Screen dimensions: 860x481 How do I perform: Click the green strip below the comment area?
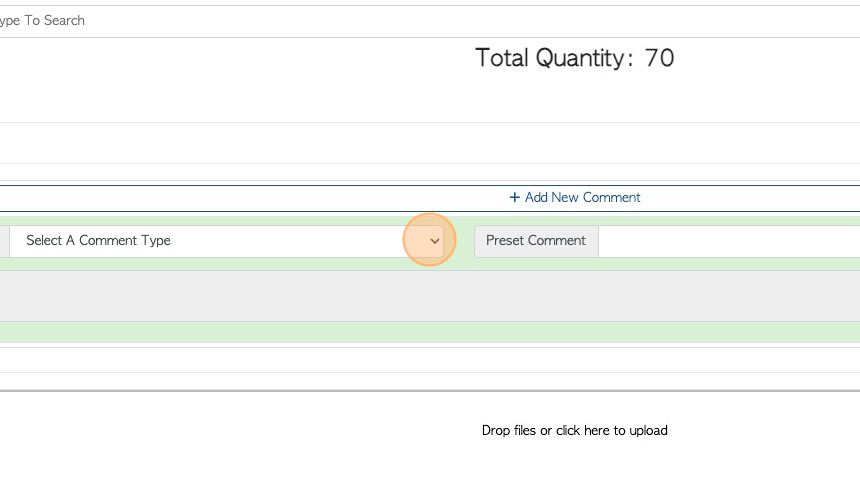[x=430, y=332]
